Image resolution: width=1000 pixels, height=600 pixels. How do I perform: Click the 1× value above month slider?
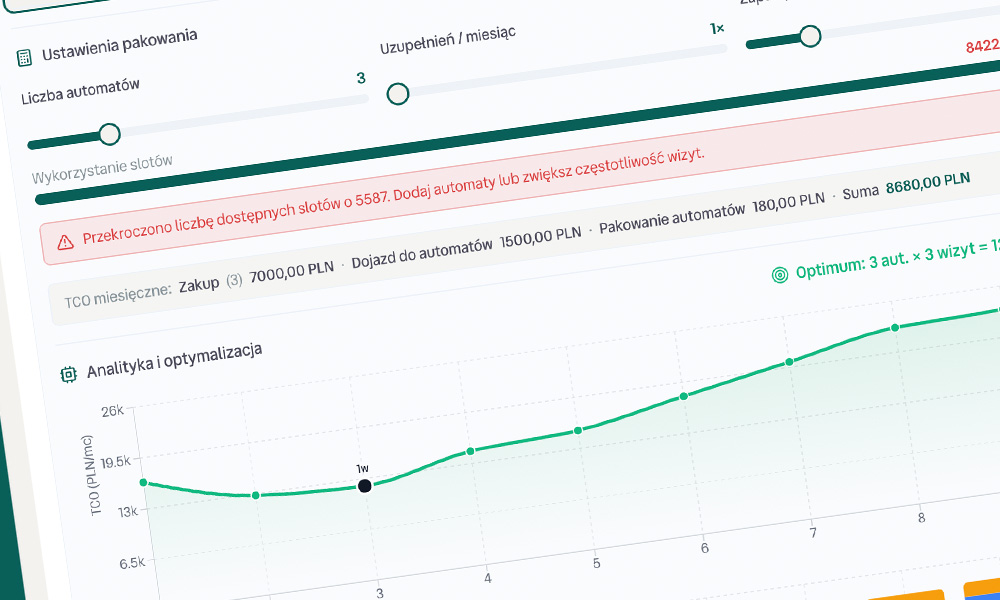(717, 29)
